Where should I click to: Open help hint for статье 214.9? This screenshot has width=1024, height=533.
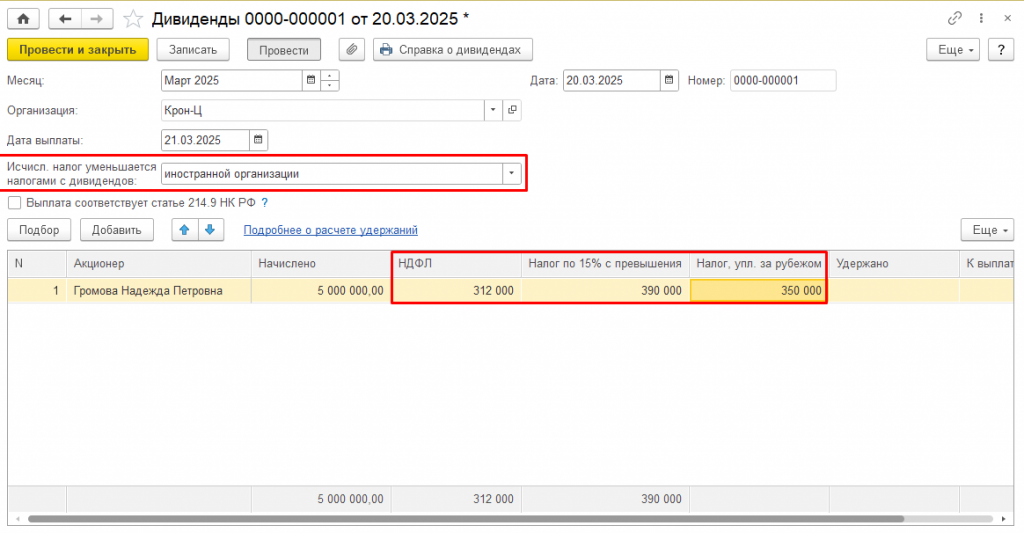point(264,203)
